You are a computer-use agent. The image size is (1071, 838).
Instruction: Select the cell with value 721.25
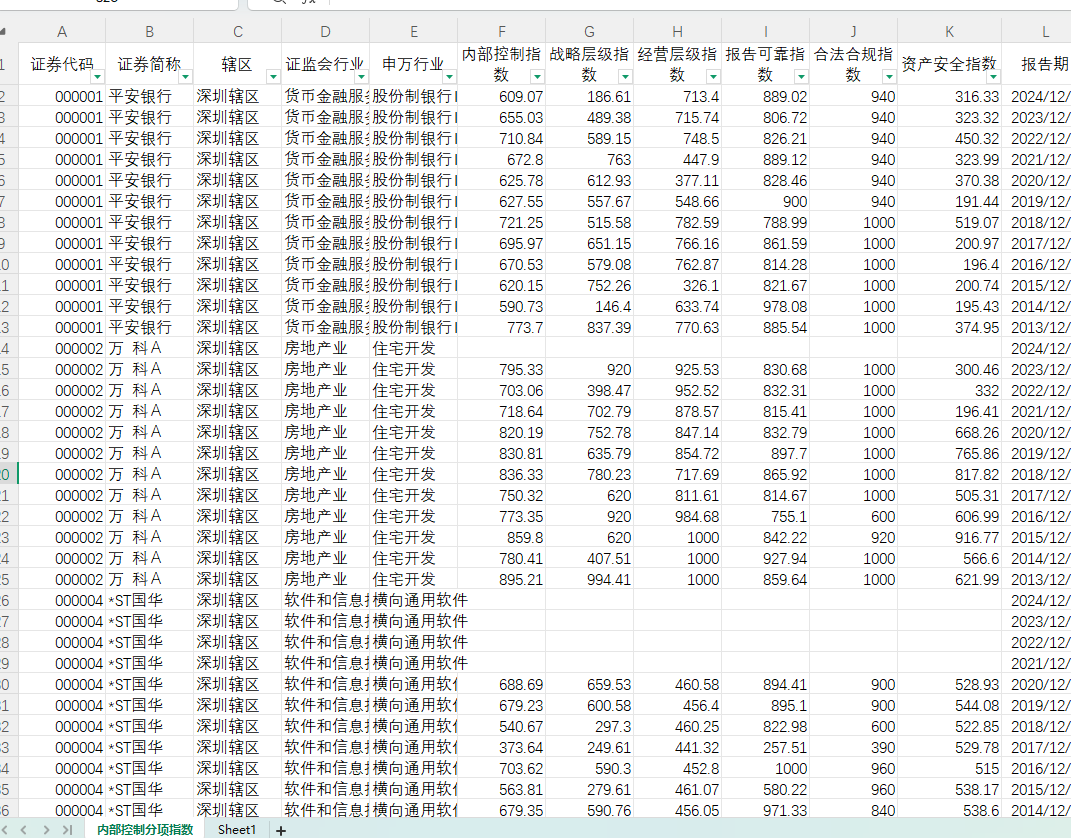(502, 223)
